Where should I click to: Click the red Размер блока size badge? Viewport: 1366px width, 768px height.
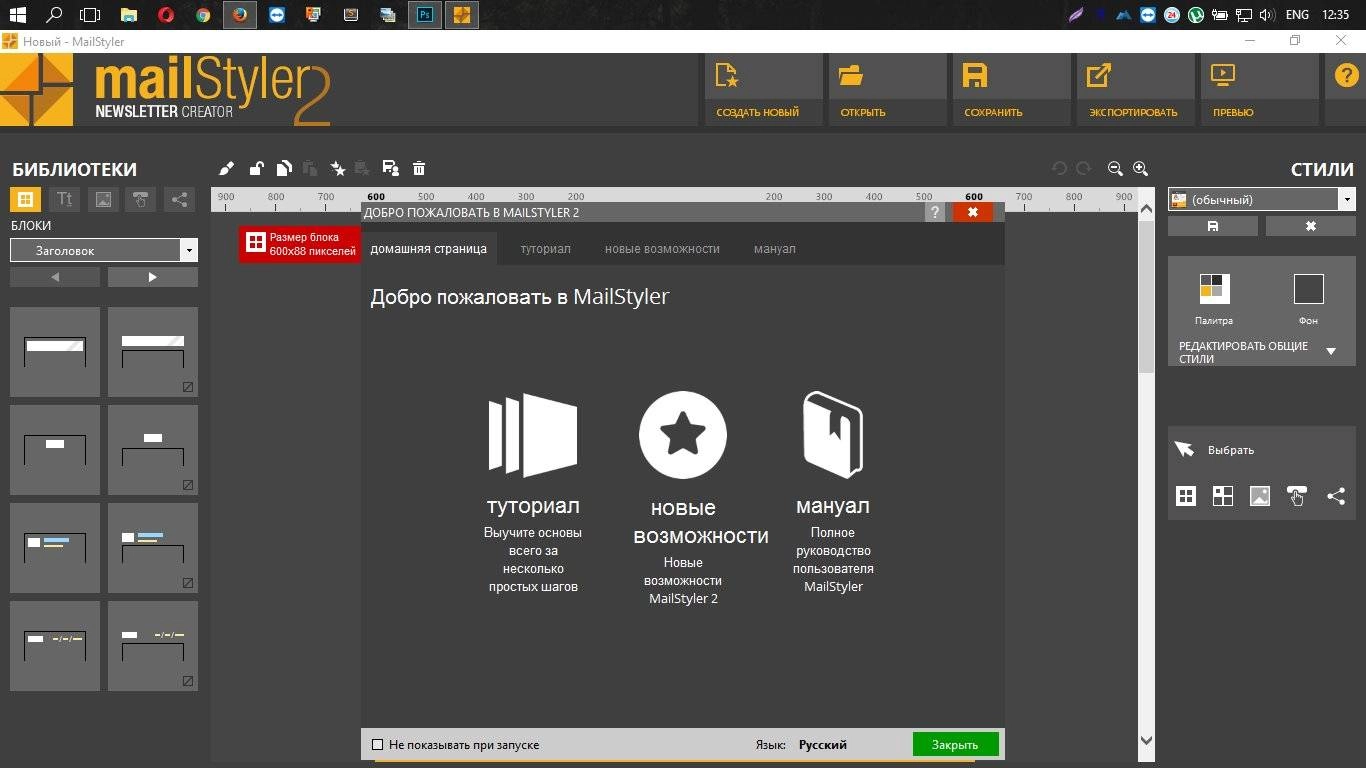(300, 244)
